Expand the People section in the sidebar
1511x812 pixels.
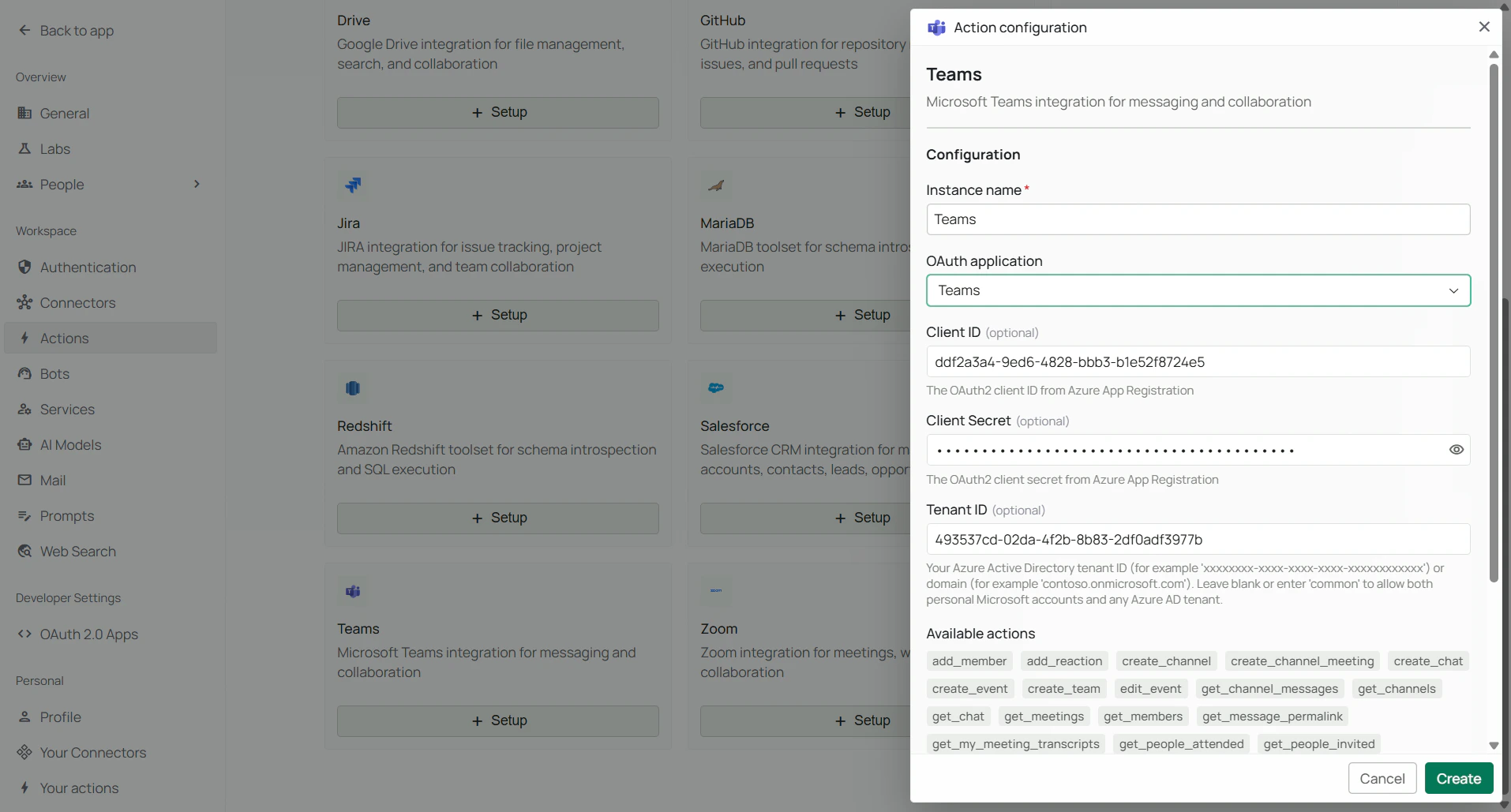[197, 184]
